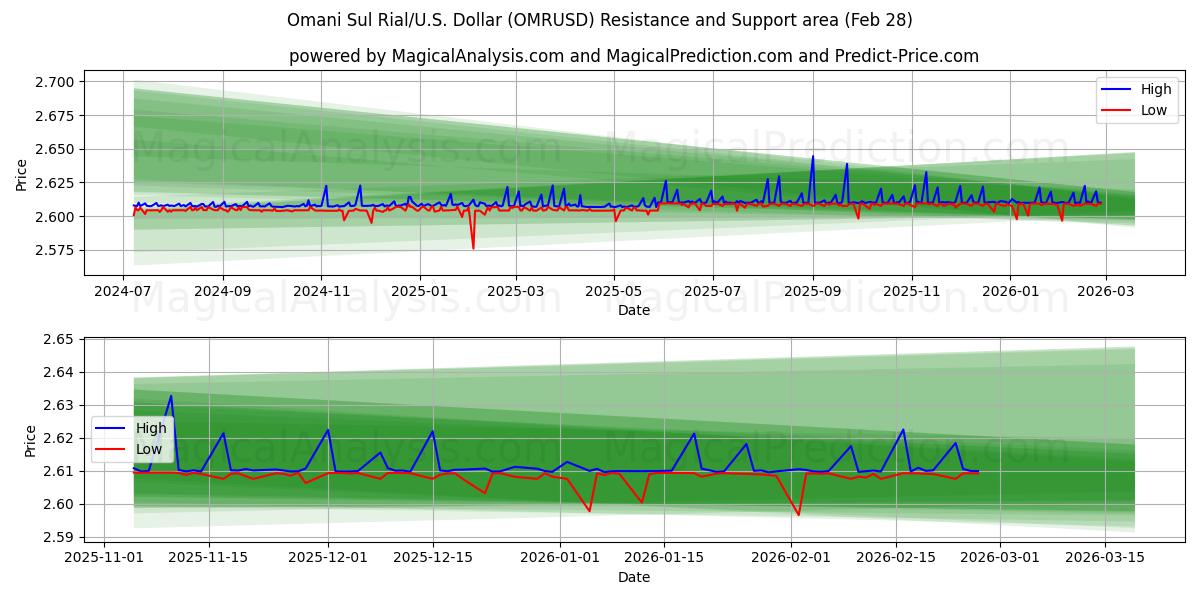Viewport: 1200px width, 600px height.
Task: Click the top chart y-axis value 2.650
Action: [x=56, y=149]
